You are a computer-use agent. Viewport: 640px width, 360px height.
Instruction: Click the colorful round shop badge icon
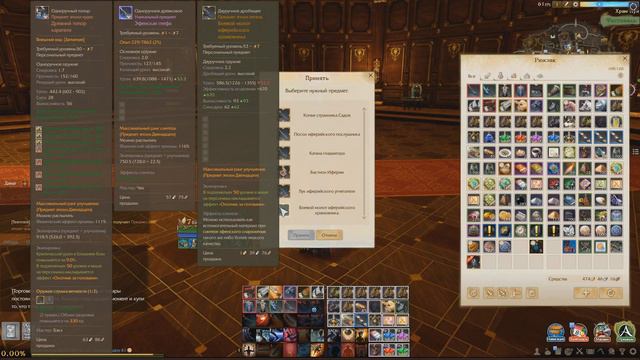click(579, 332)
